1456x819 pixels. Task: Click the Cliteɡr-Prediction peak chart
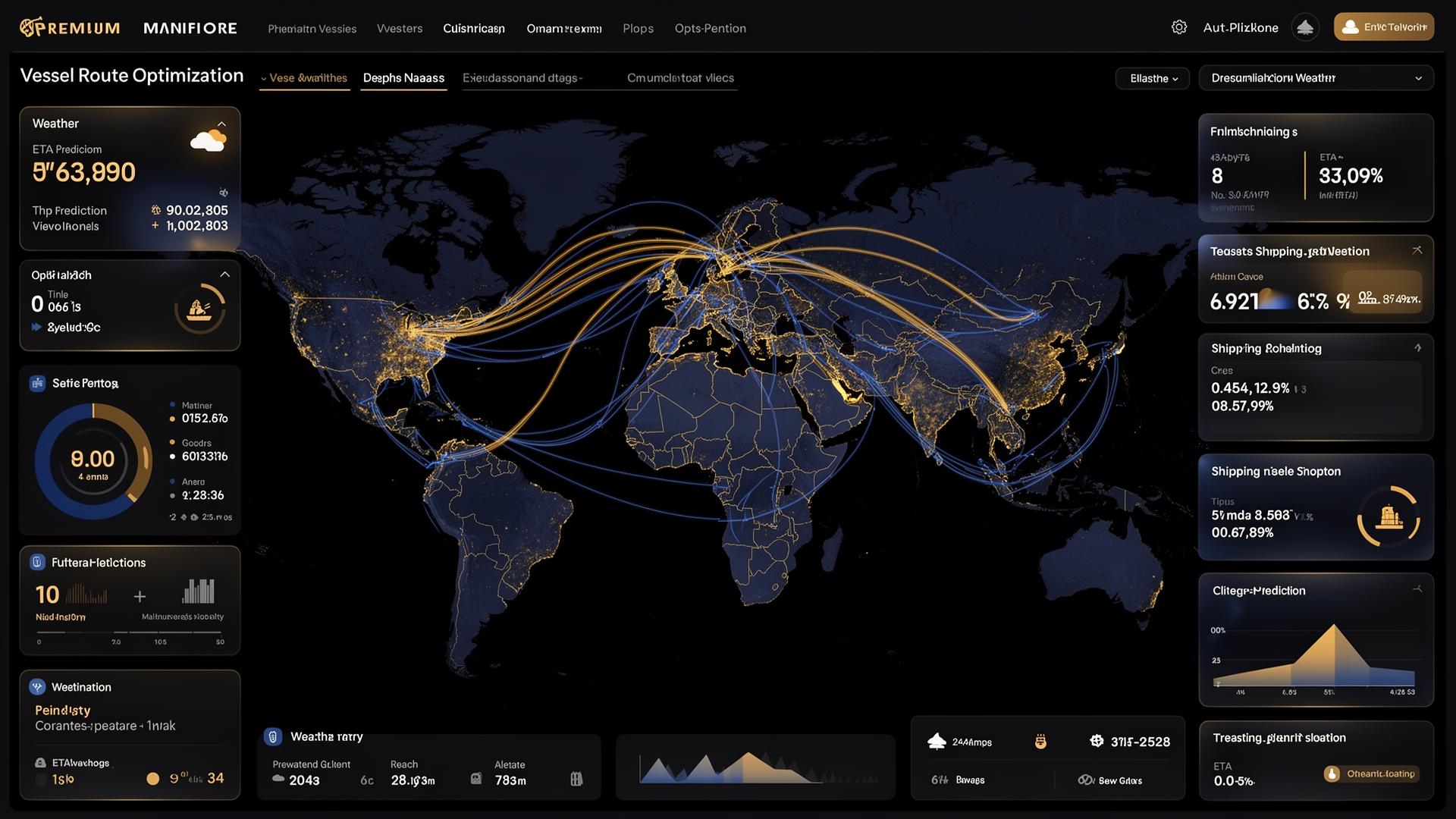(1316, 654)
